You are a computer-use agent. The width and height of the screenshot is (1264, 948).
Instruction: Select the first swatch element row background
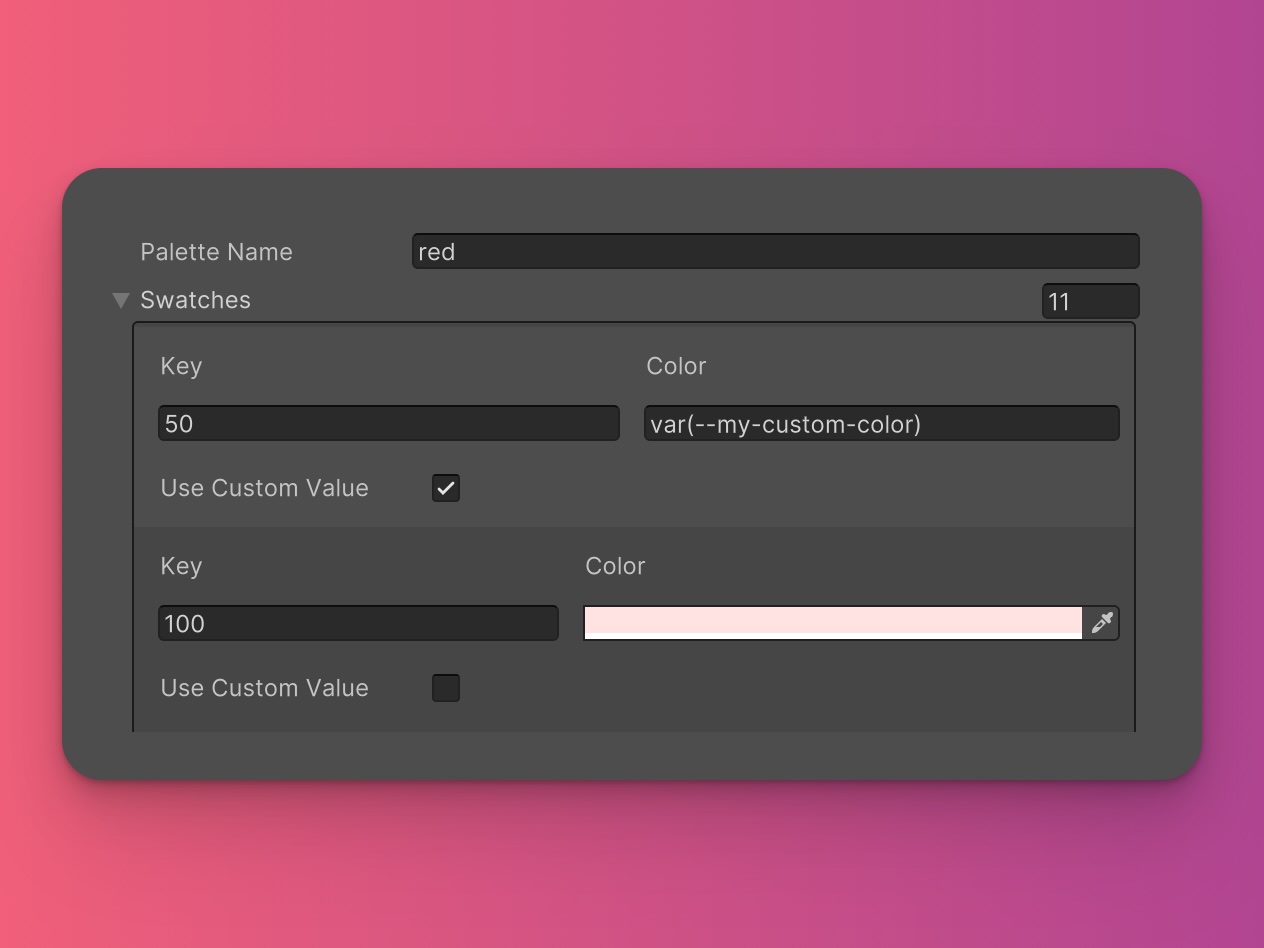[x=800, y=490]
